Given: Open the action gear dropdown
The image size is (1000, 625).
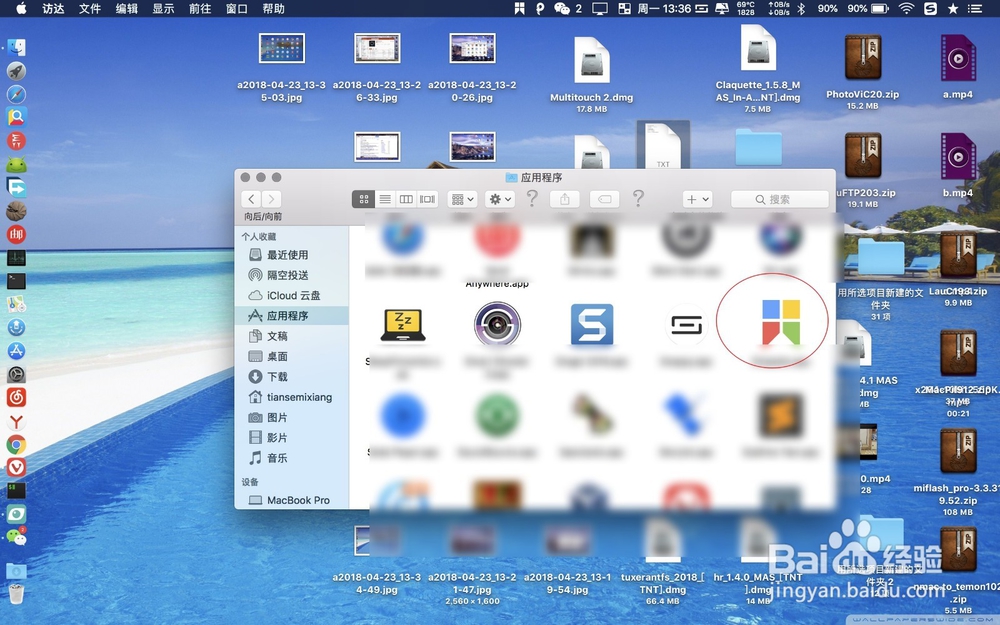Looking at the screenshot, I should click(x=499, y=199).
